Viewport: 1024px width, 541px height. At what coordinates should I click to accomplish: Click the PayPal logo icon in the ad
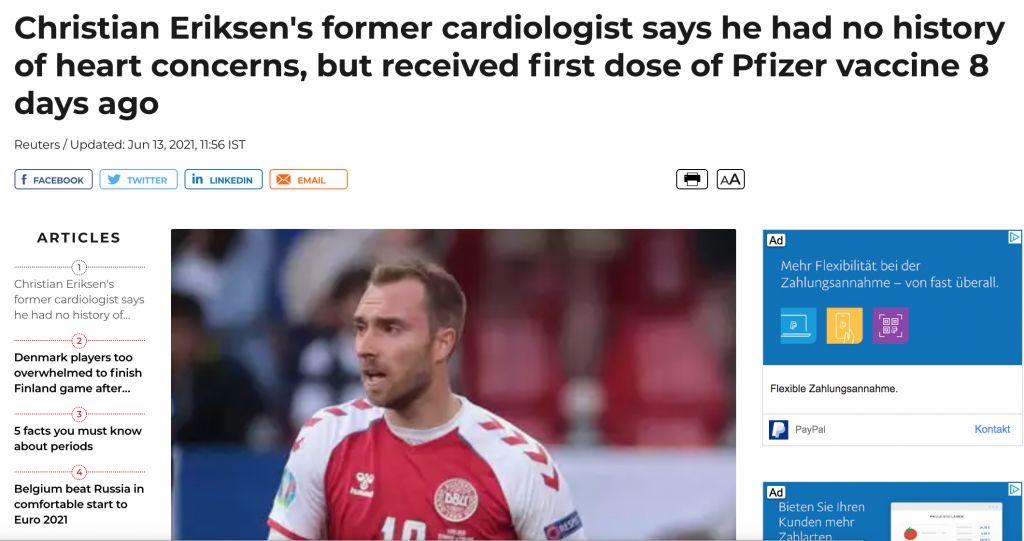click(779, 429)
